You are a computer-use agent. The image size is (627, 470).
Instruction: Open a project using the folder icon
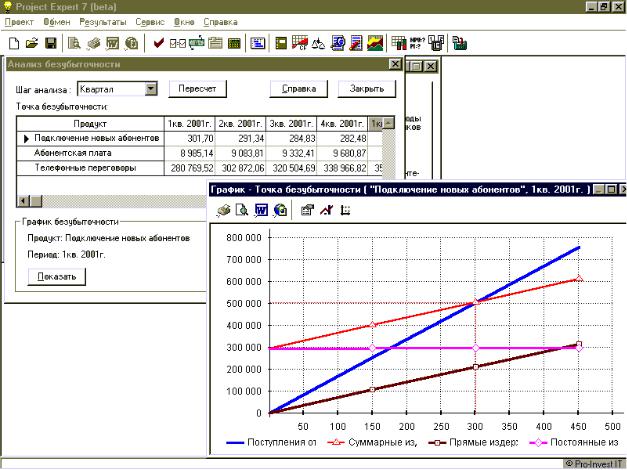coord(32,43)
